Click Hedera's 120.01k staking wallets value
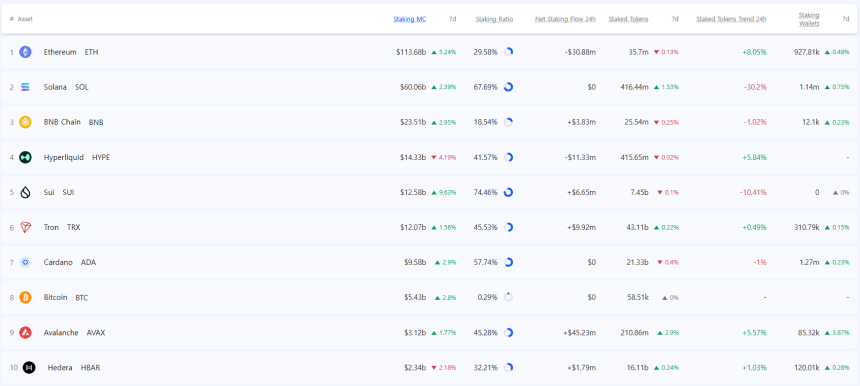Viewport: 860px width, 386px height. pos(807,368)
